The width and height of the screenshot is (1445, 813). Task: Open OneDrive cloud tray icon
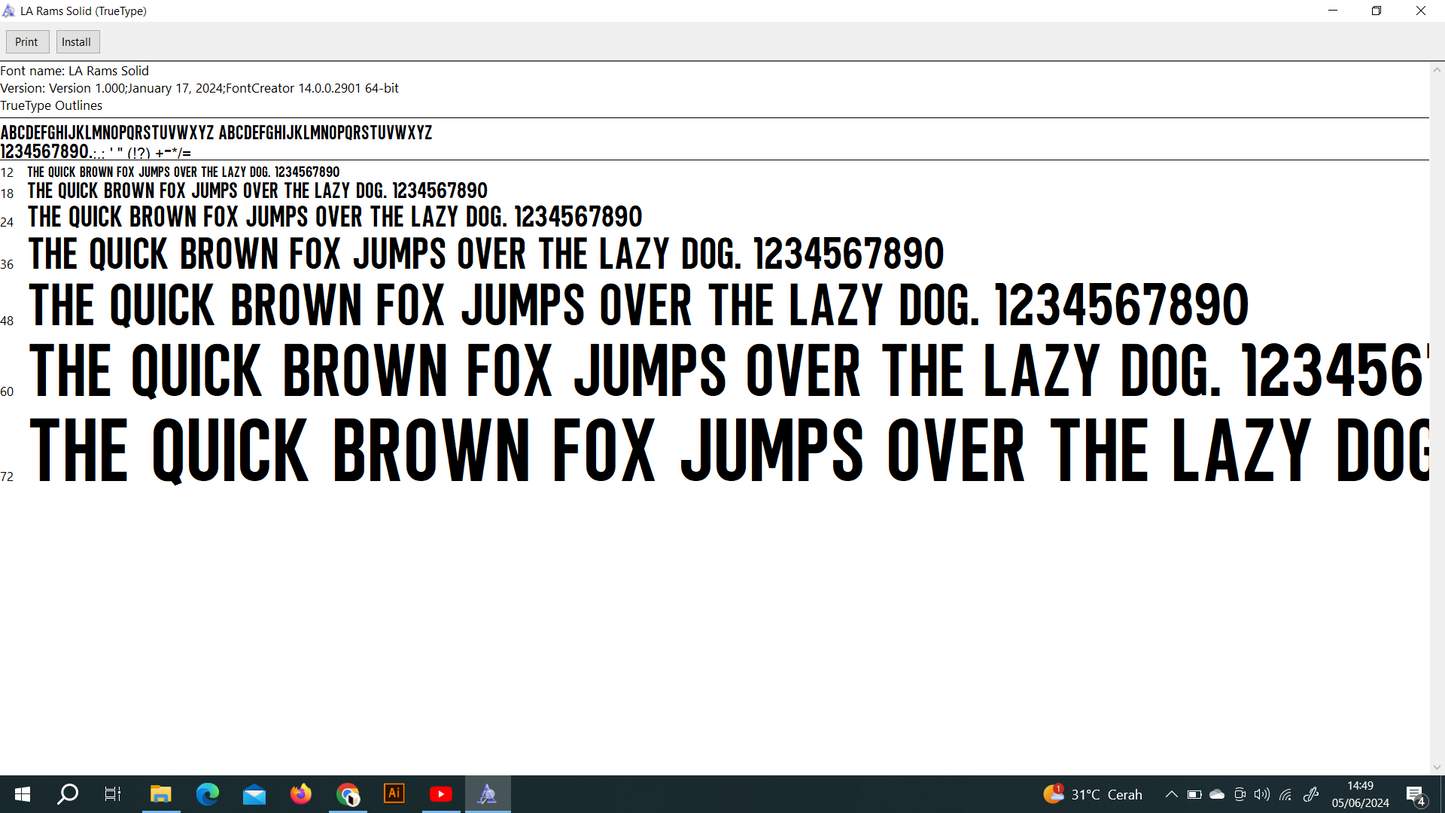[1217, 794]
